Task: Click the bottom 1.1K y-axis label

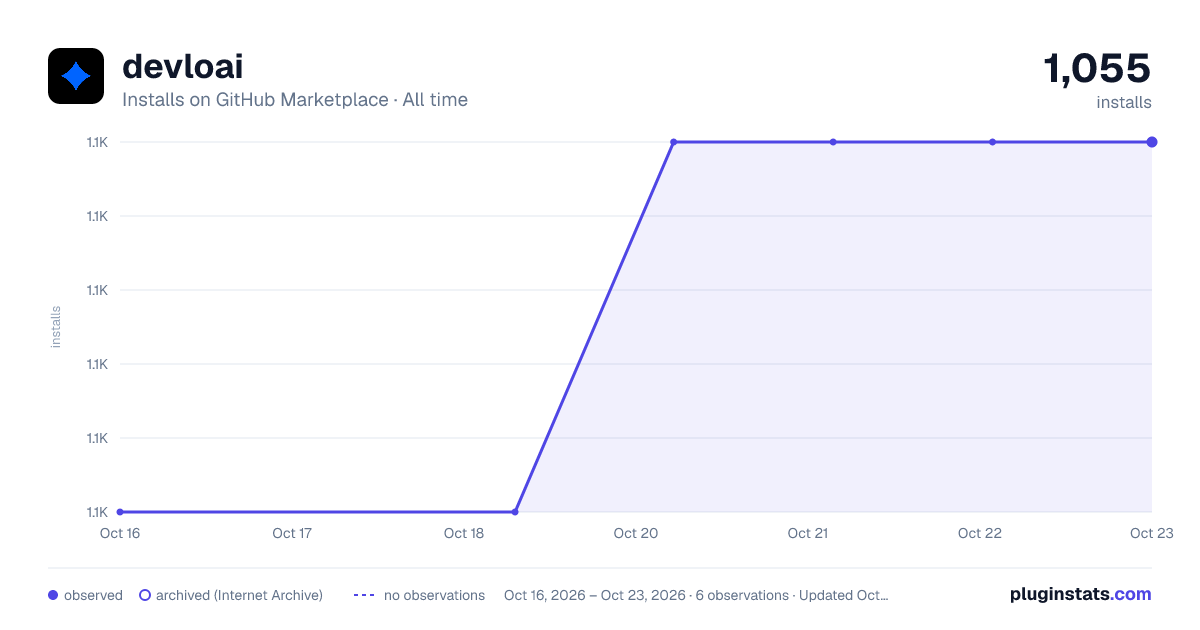Action: click(97, 512)
